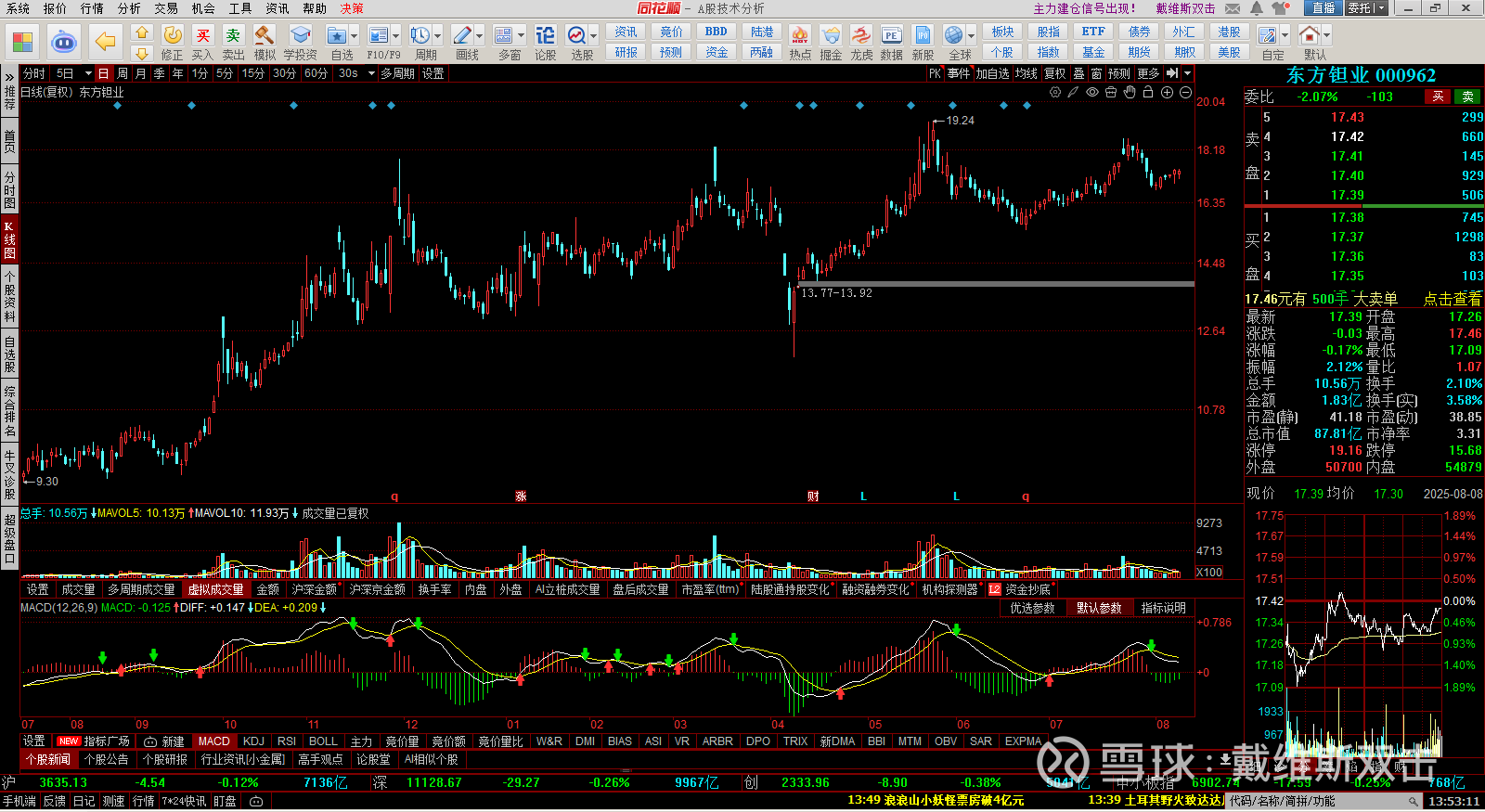
Task: Click the colorful home grid icon
Action: [x=22, y=42]
